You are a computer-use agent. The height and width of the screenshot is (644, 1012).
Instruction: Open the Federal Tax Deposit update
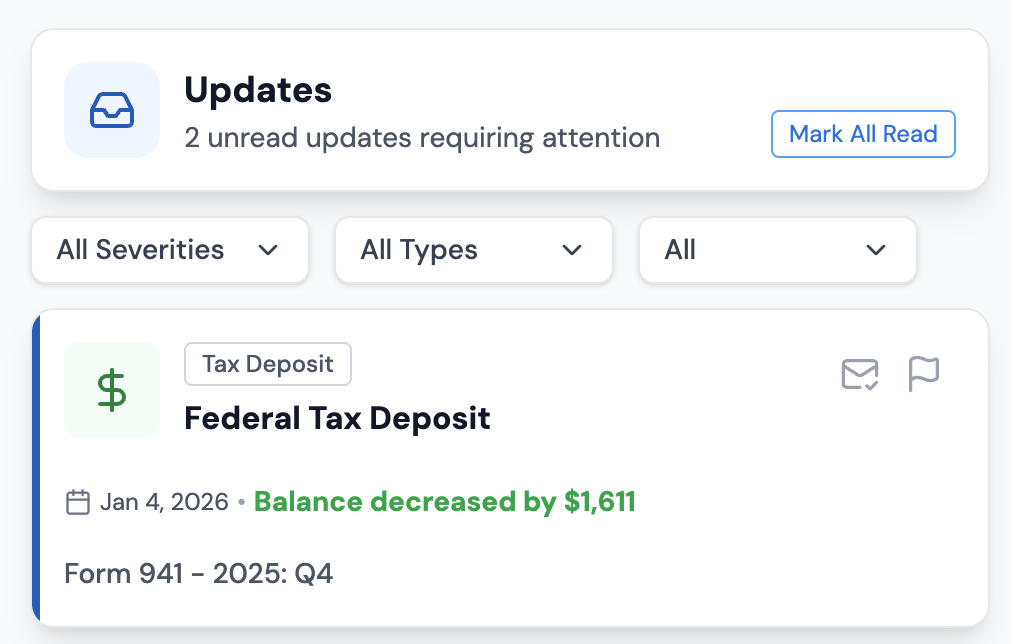coord(336,418)
